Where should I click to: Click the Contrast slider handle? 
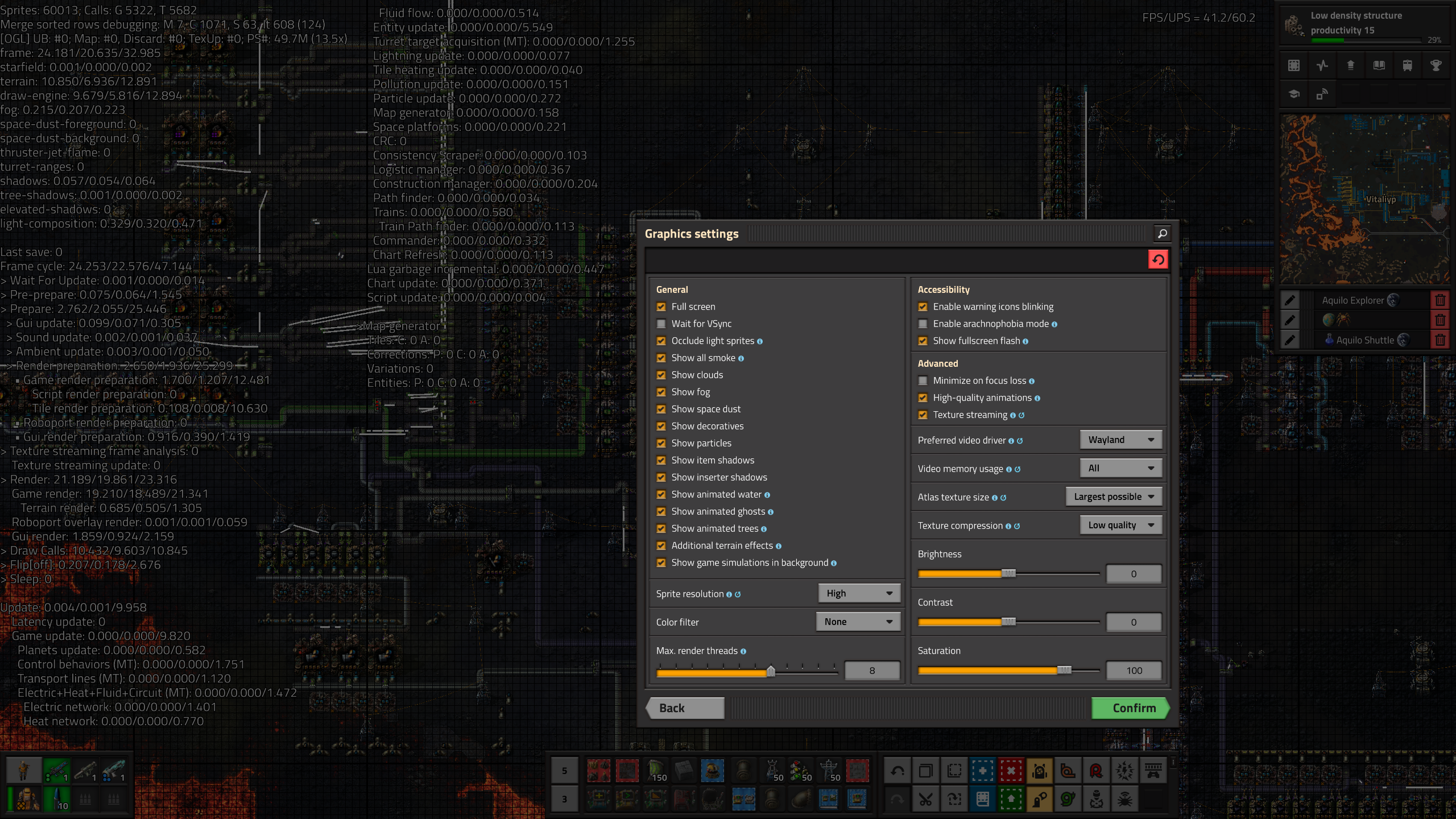[1008, 622]
